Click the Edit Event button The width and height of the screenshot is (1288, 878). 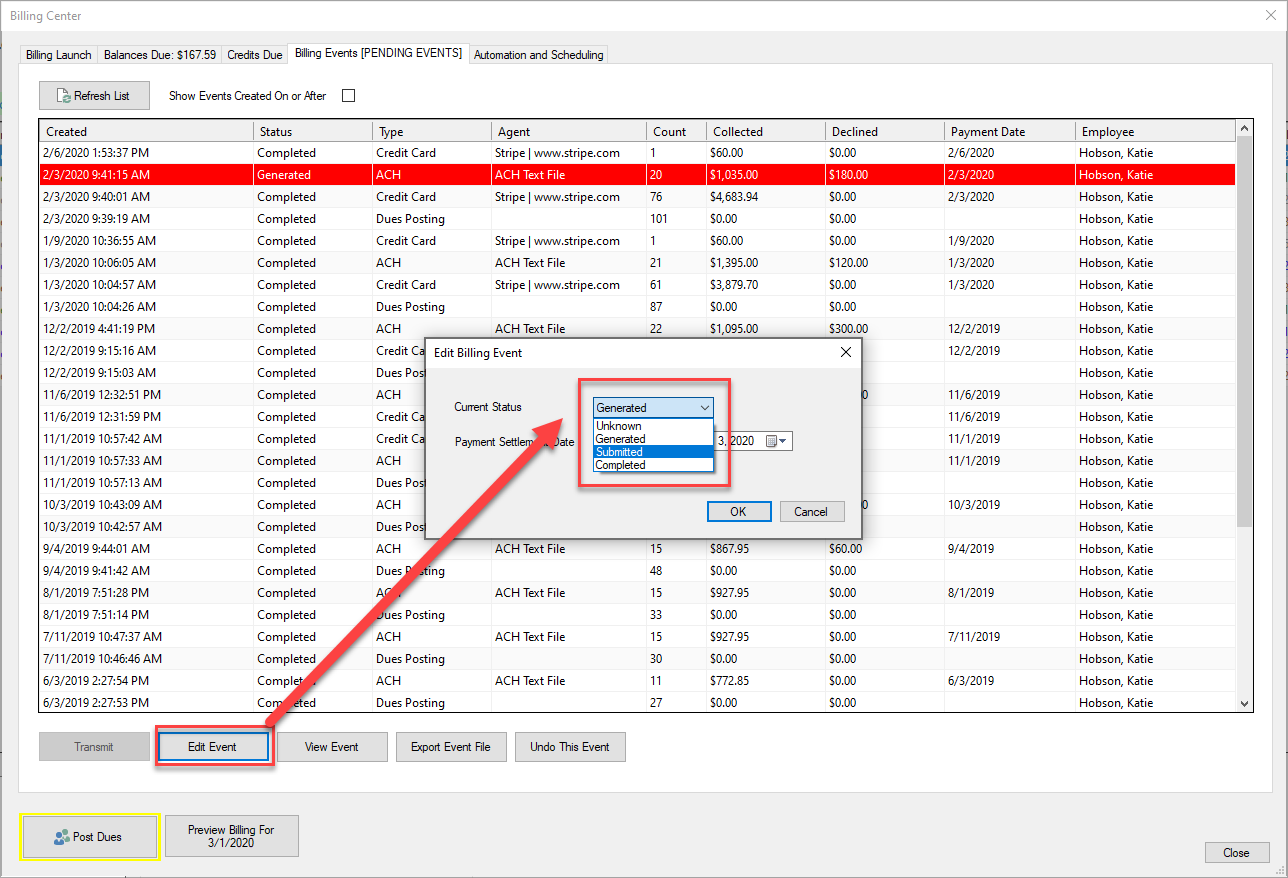(212, 747)
